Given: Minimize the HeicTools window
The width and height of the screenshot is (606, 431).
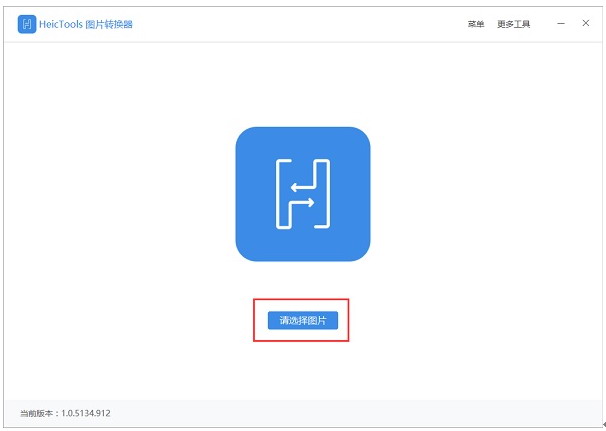Looking at the screenshot, I should click(x=561, y=24).
